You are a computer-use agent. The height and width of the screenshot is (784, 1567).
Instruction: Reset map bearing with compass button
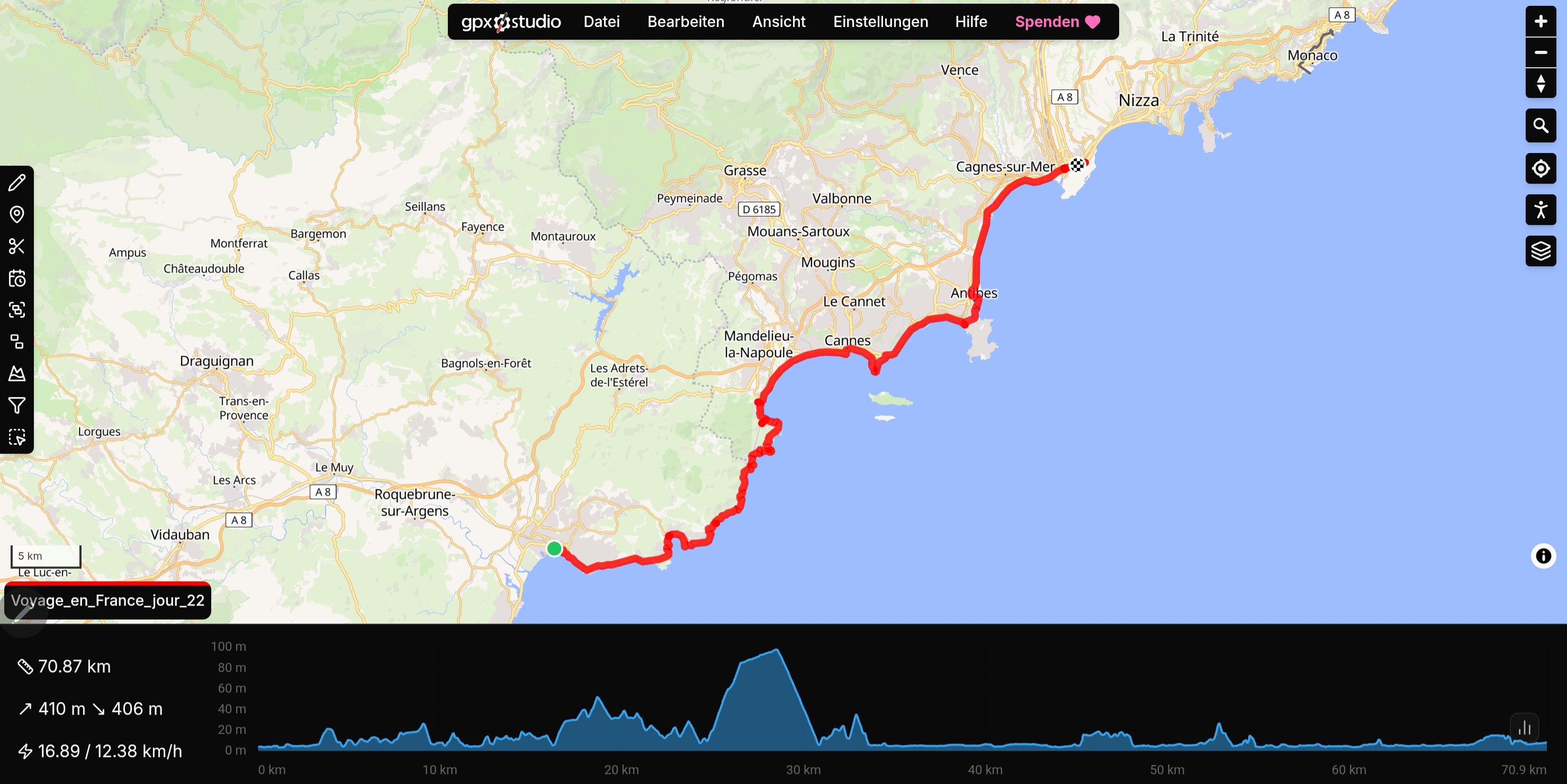point(1540,83)
